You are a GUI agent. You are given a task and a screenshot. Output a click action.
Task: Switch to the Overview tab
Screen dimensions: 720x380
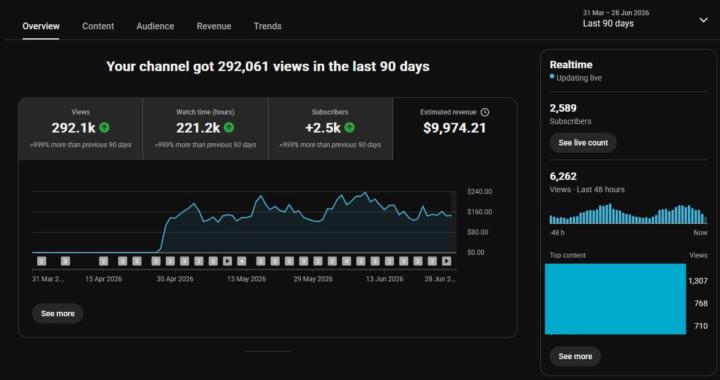pos(41,26)
